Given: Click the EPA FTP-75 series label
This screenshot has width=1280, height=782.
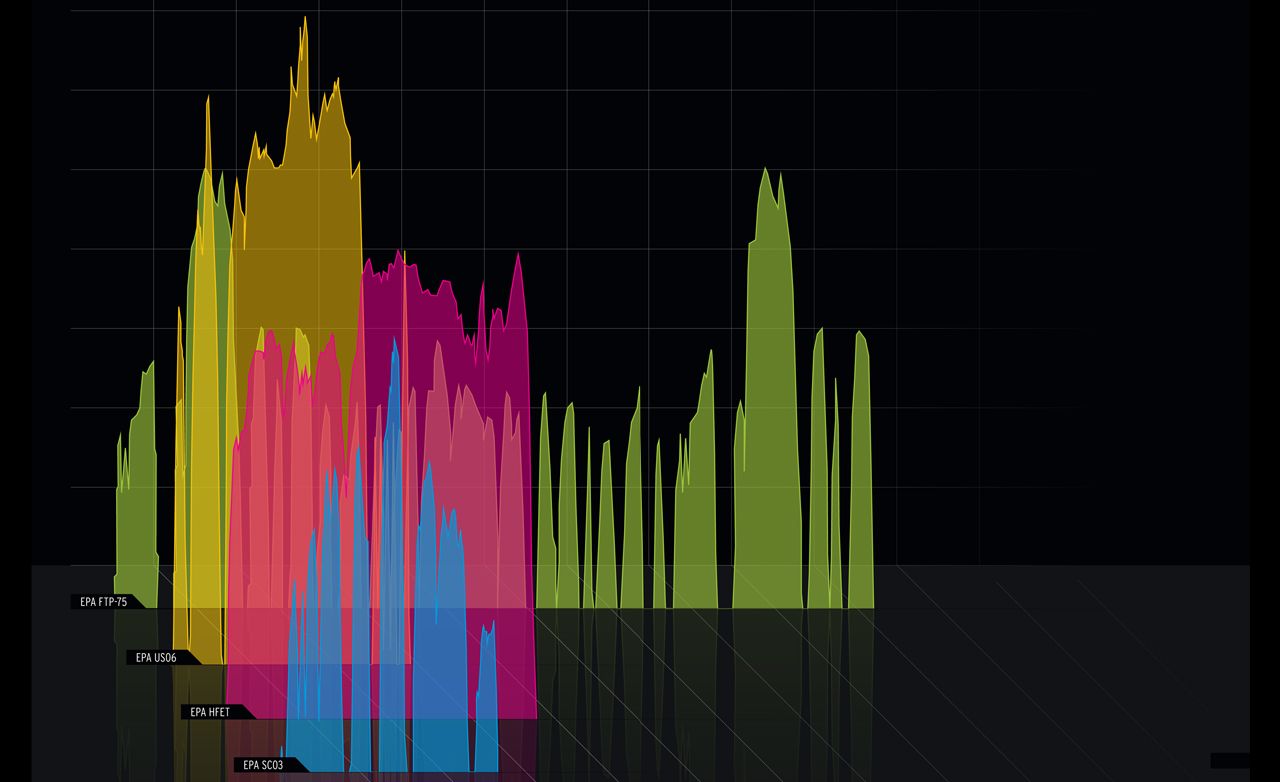Looking at the screenshot, I should [104, 602].
